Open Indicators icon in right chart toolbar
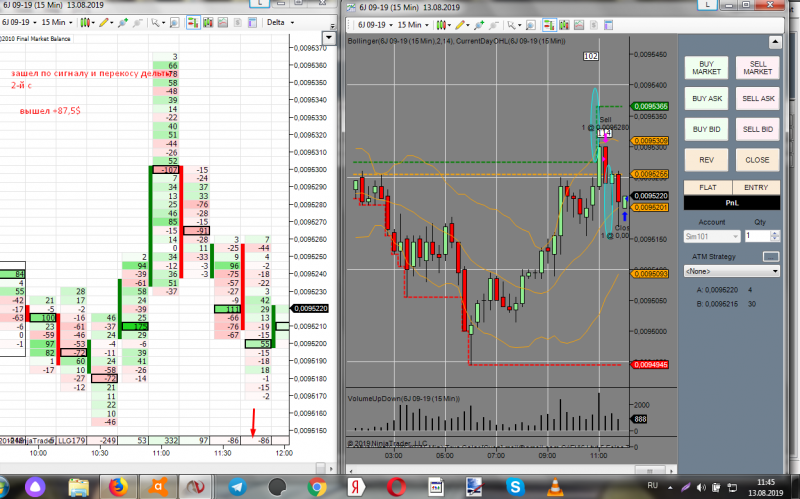 (579, 25)
